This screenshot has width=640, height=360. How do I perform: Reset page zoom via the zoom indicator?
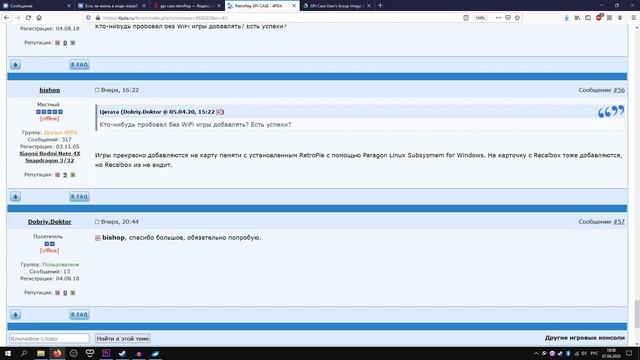point(480,18)
